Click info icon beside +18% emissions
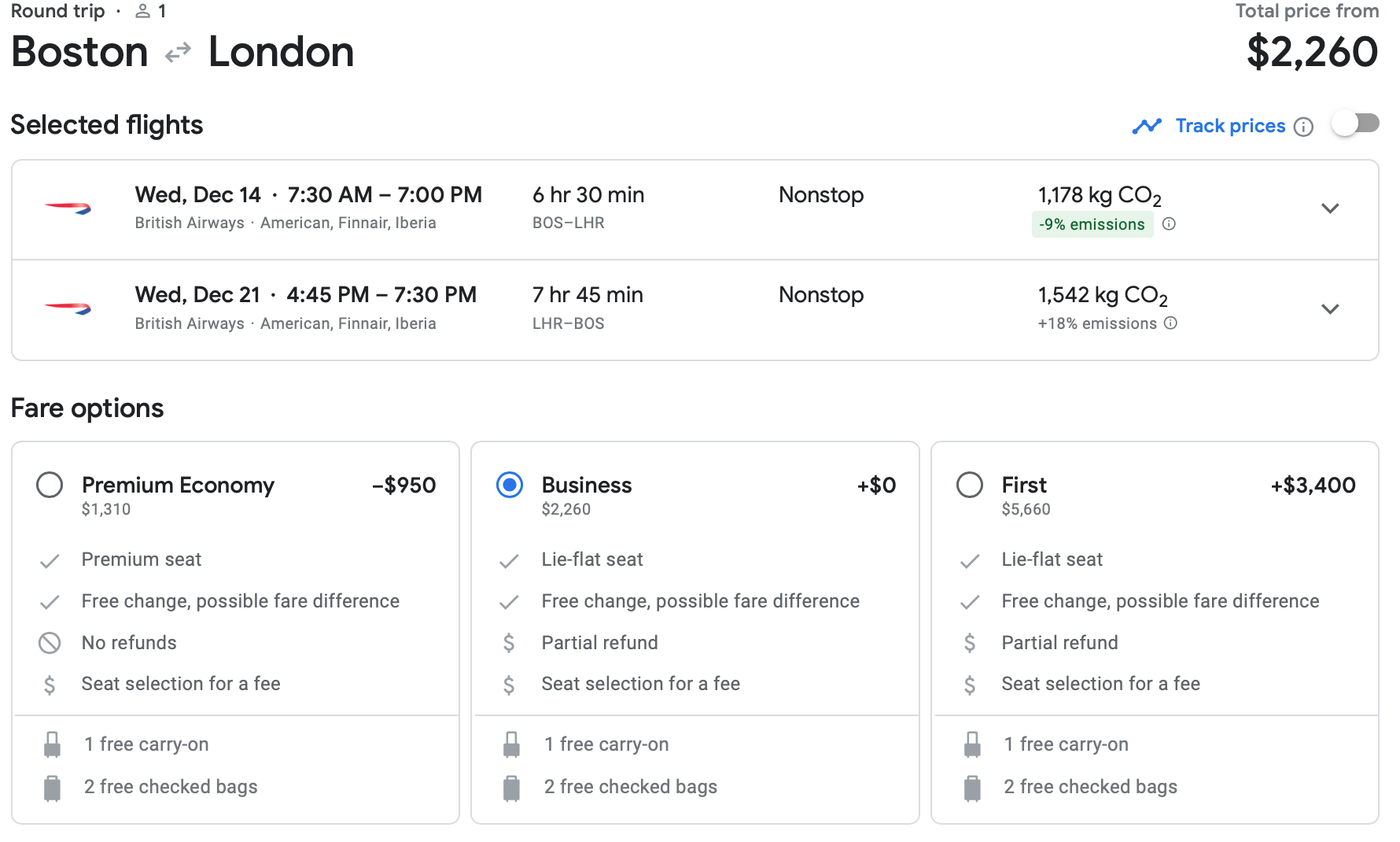 pyautogui.click(x=1170, y=323)
